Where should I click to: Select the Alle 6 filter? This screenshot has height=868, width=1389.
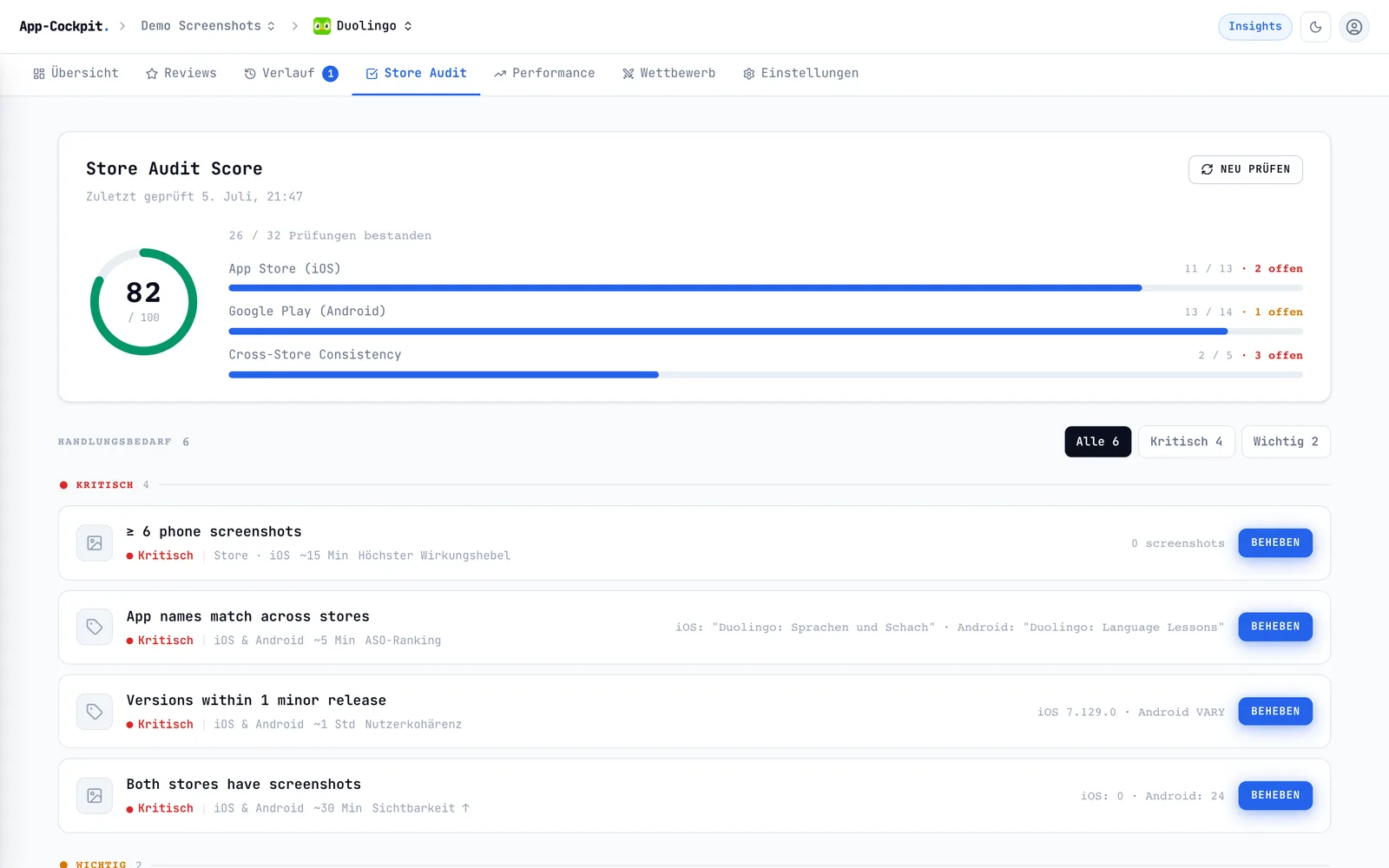[1097, 442]
